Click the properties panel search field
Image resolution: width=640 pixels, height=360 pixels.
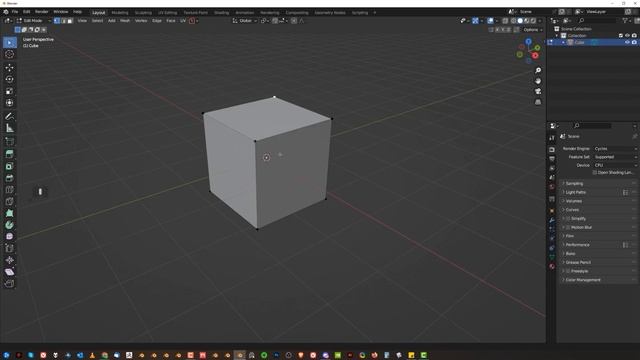[592, 126]
